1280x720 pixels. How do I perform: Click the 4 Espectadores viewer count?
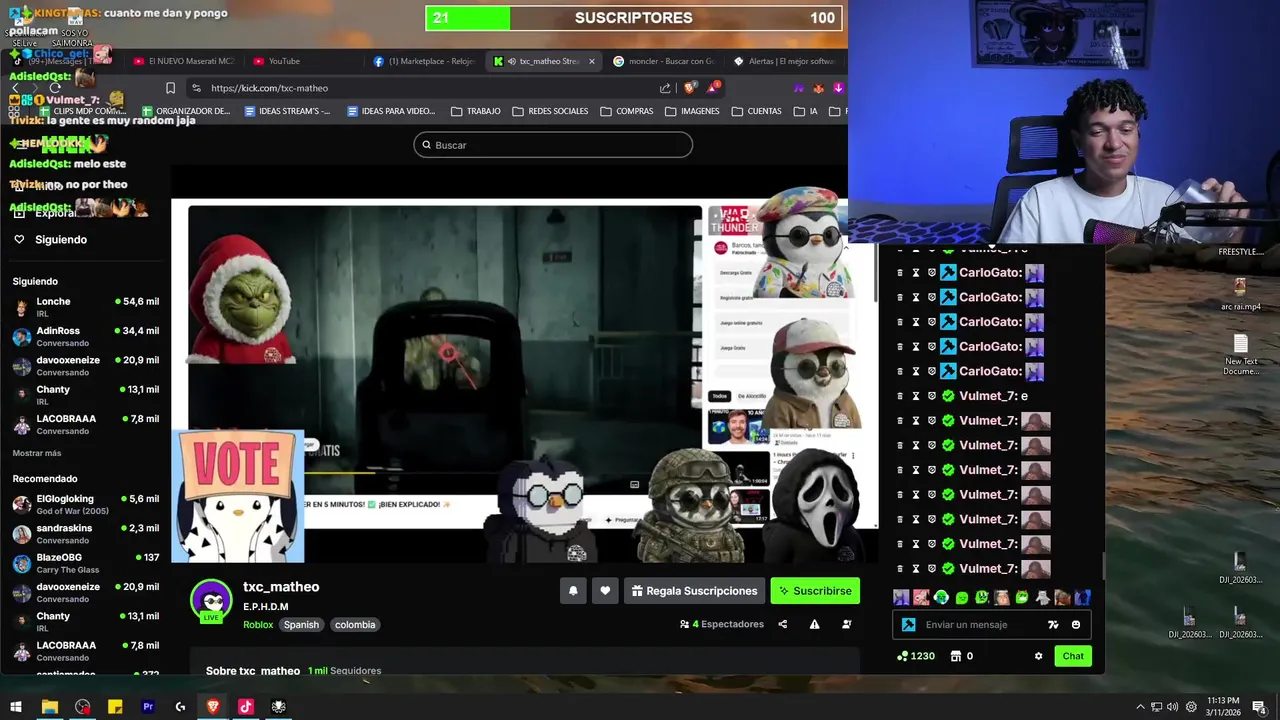tap(721, 624)
